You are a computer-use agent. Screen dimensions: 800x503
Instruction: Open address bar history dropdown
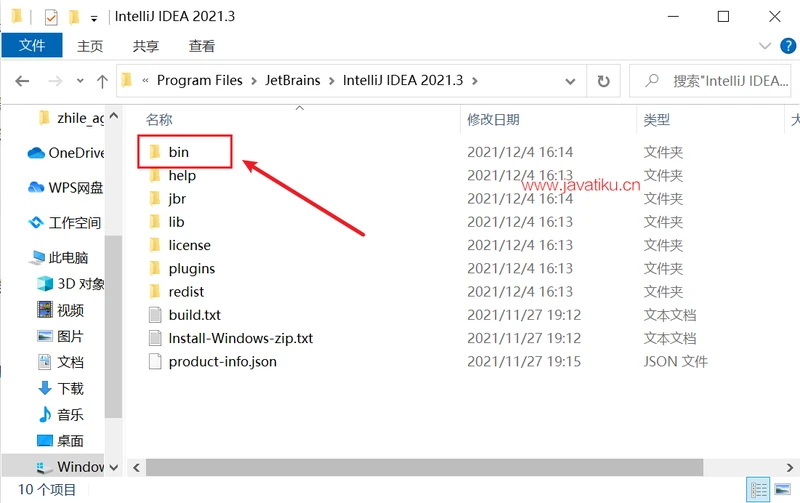tap(570, 81)
